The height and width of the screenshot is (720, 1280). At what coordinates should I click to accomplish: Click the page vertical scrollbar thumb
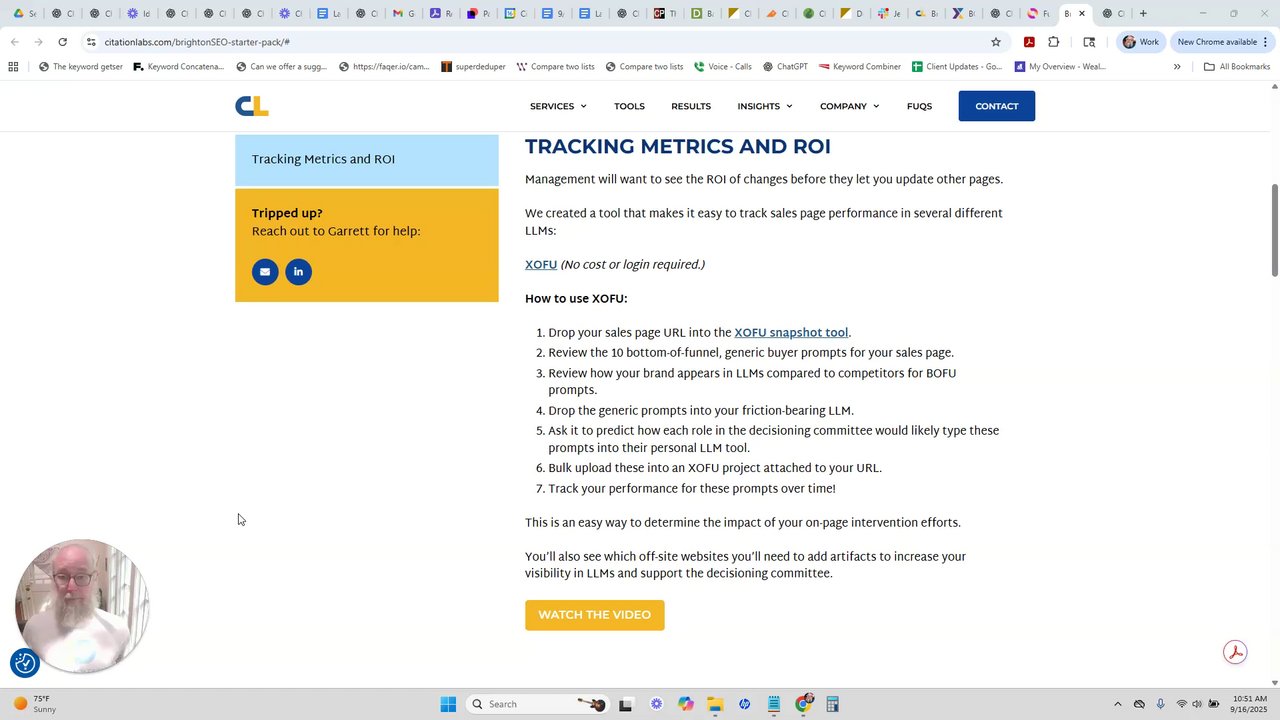tap(1274, 230)
